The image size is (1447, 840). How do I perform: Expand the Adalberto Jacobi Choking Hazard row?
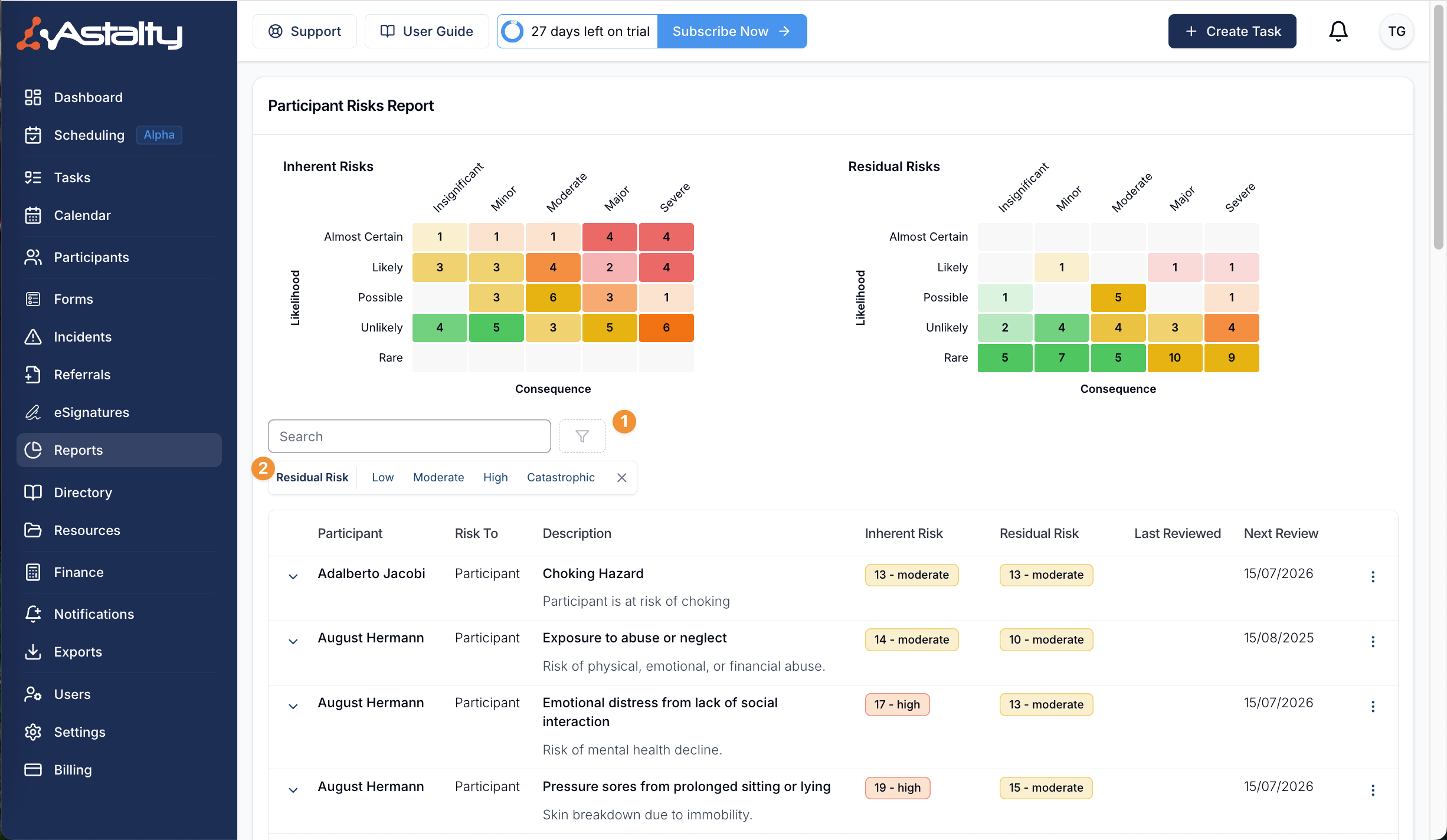[293, 576]
